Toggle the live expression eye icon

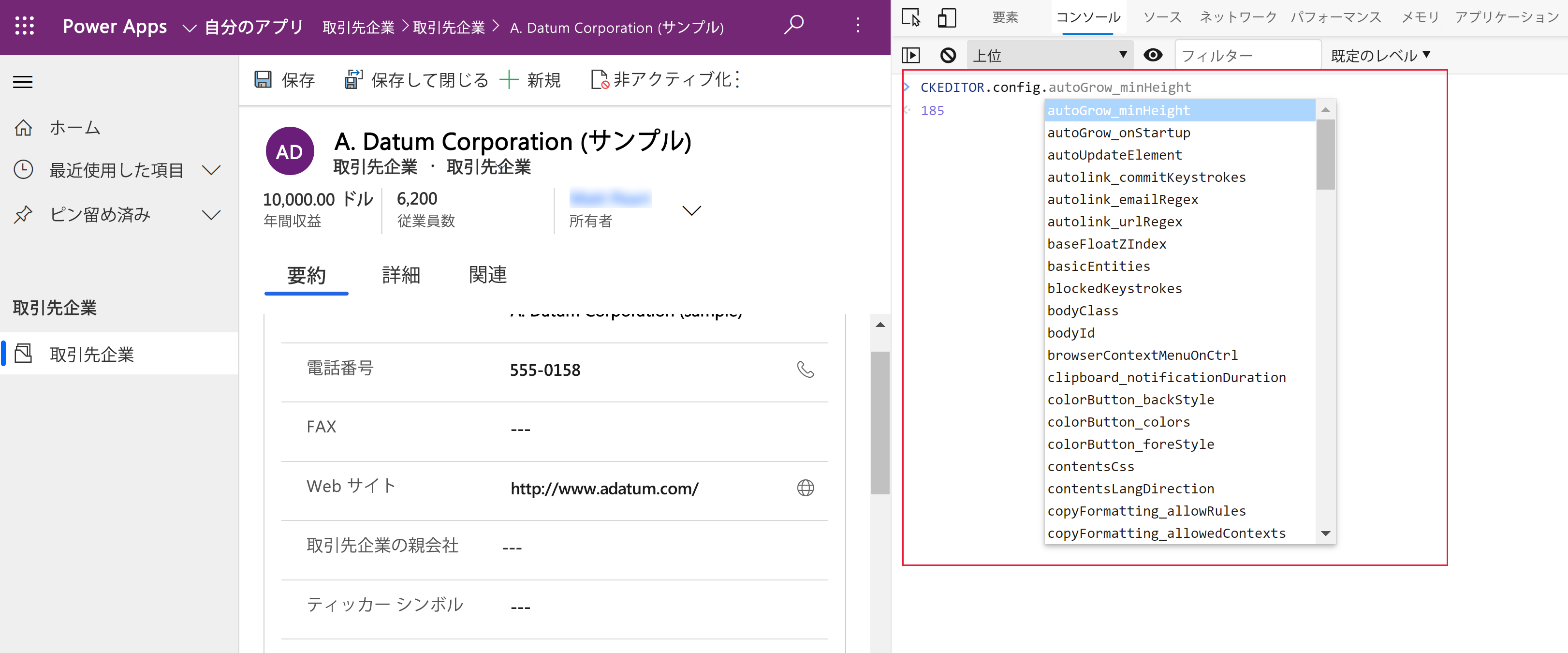point(1153,56)
